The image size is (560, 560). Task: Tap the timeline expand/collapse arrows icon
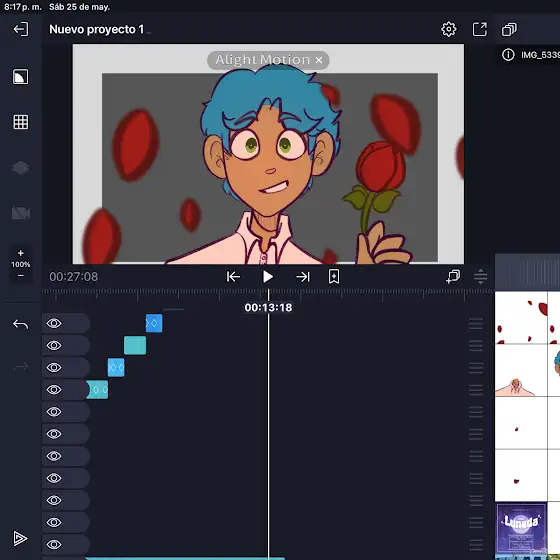pos(480,276)
